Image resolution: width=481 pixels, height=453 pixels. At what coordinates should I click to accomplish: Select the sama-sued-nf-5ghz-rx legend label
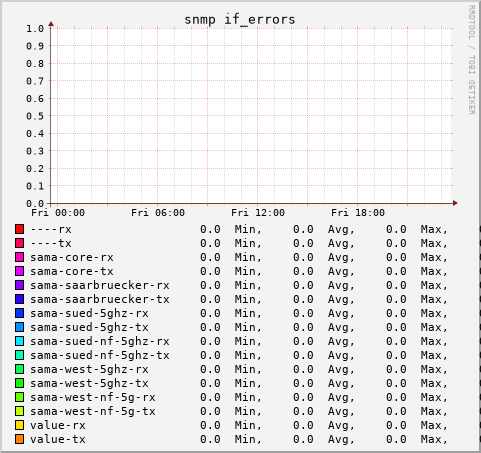coord(100,342)
